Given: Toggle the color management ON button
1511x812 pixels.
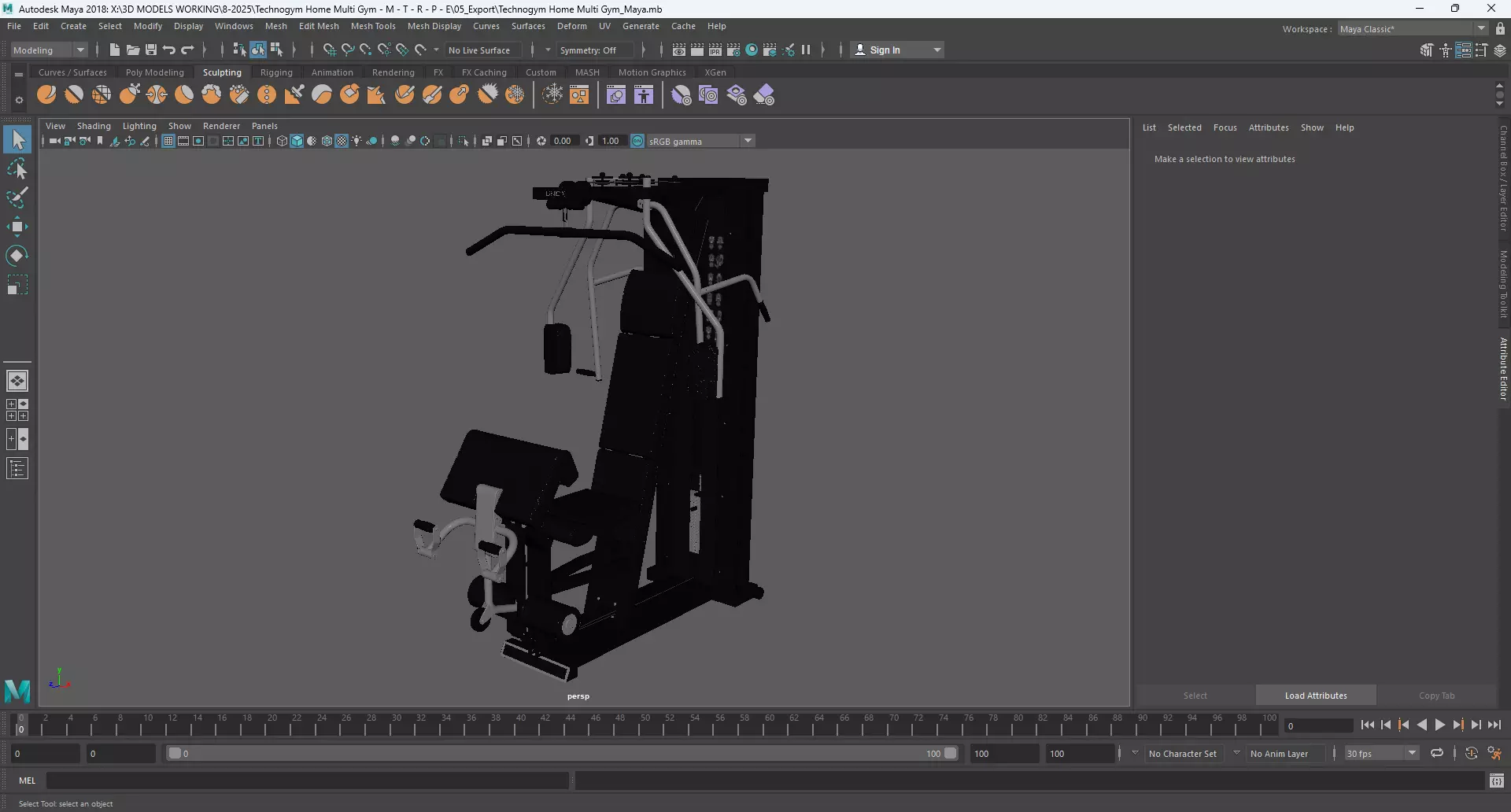Looking at the screenshot, I should coord(637,141).
